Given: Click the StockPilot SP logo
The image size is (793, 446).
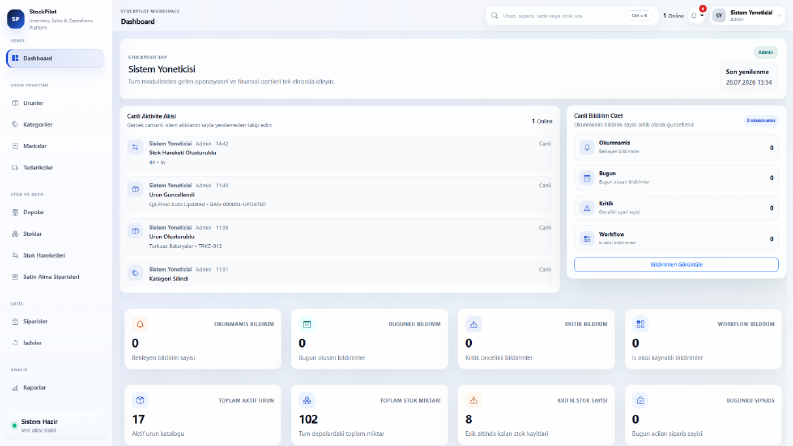Looking at the screenshot, I should point(15,19).
